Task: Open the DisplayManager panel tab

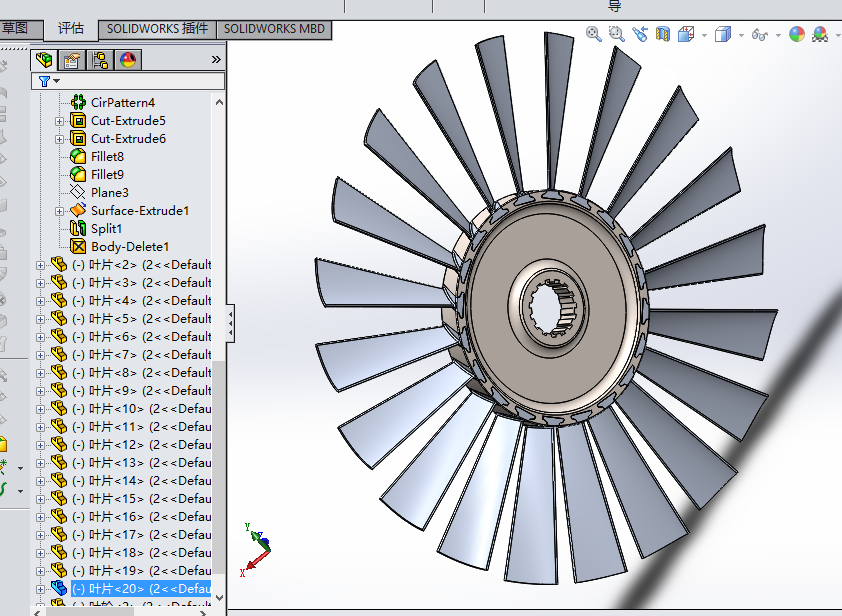Action: (x=128, y=60)
